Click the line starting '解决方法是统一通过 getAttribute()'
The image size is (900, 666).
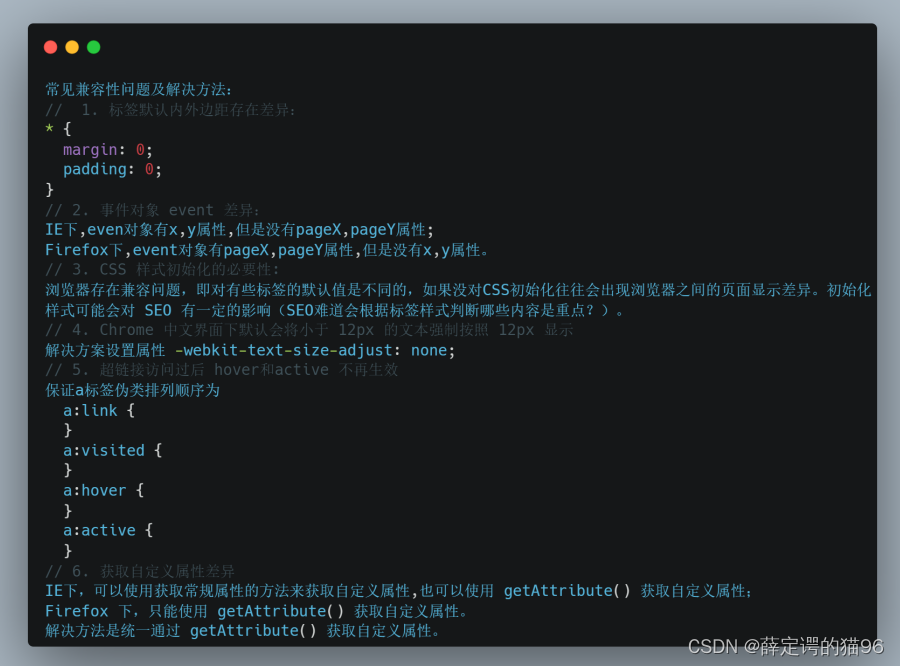pos(243,631)
